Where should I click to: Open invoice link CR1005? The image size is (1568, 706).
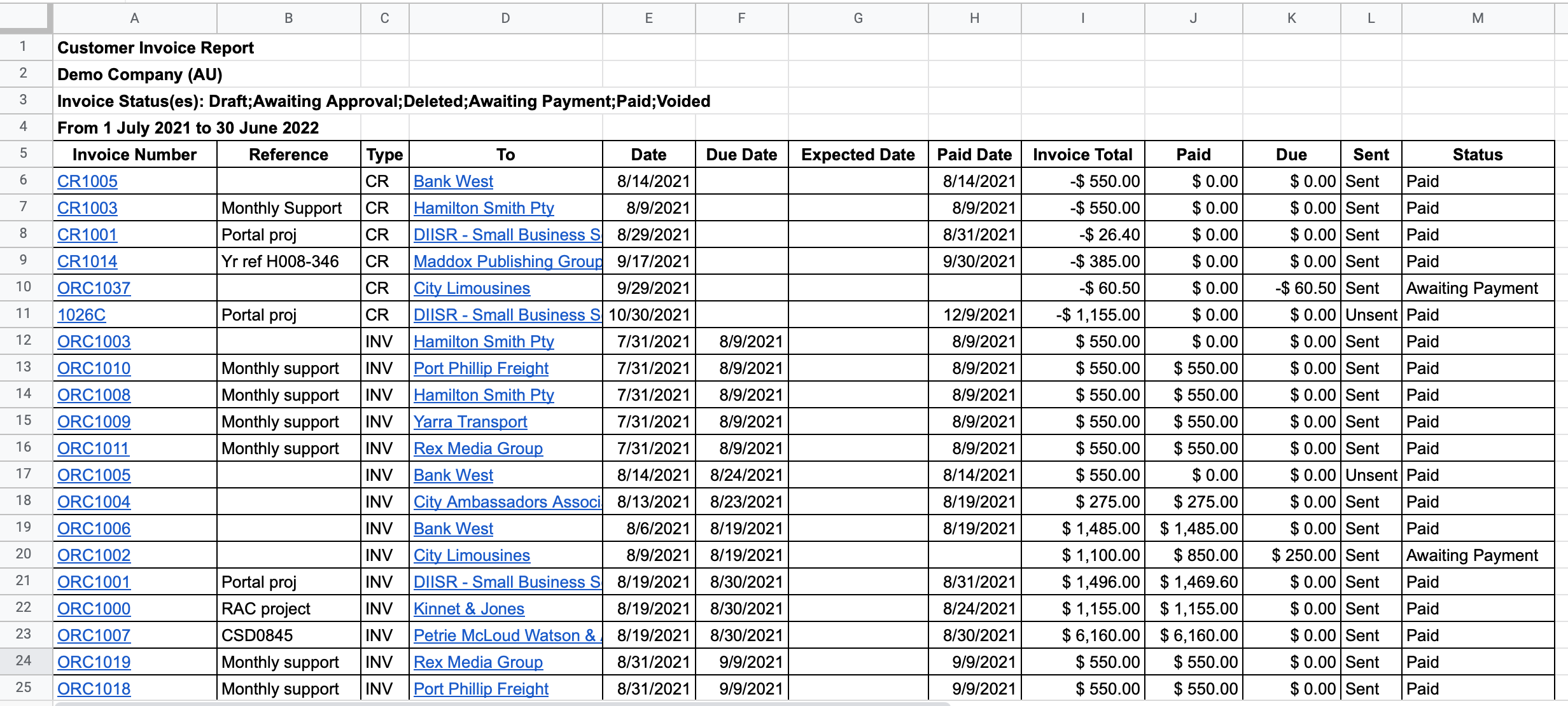tap(87, 181)
